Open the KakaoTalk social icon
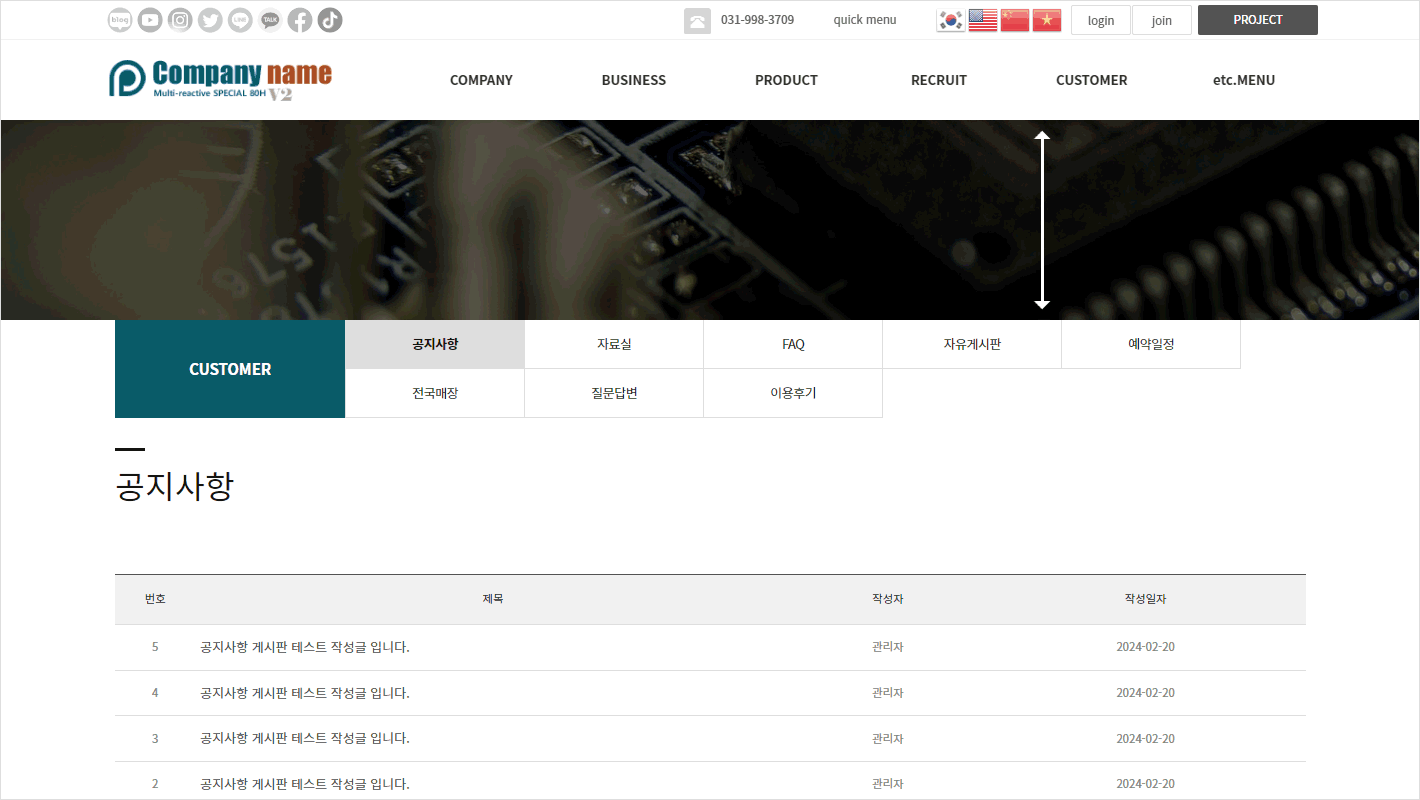The height and width of the screenshot is (800, 1420). click(x=270, y=20)
